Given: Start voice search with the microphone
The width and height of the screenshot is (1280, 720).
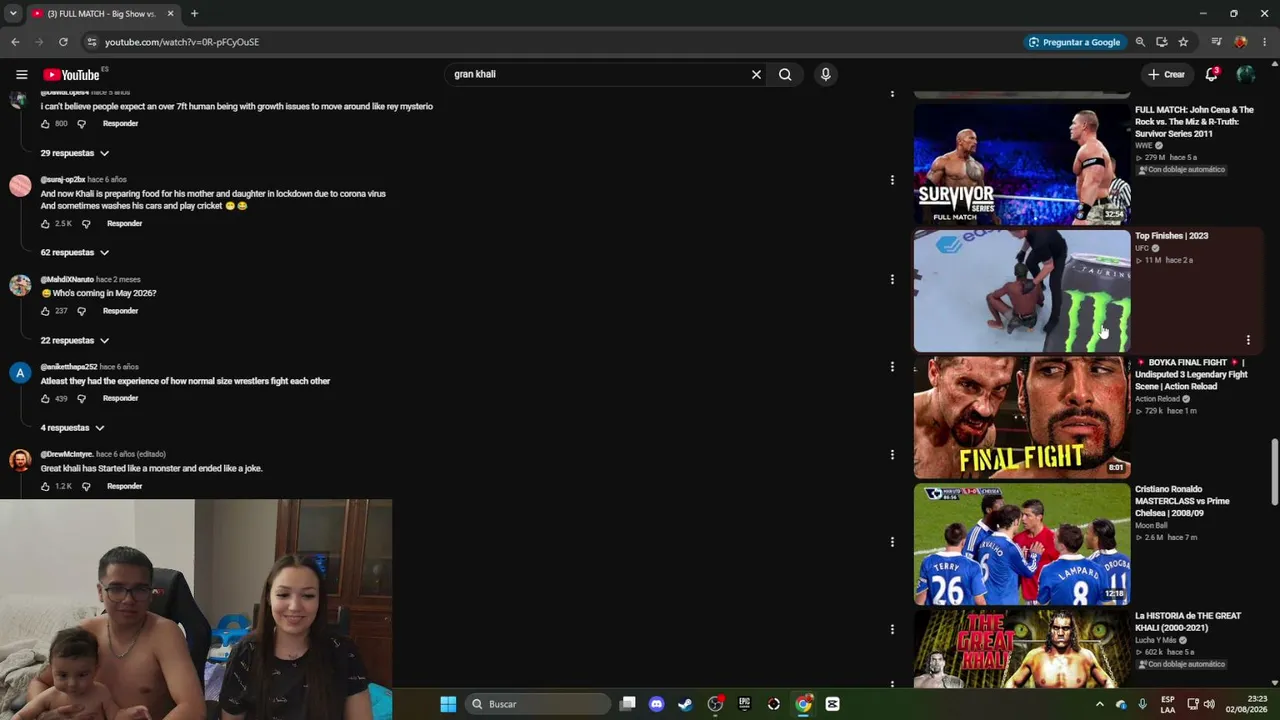Looking at the screenshot, I should point(825,74).
